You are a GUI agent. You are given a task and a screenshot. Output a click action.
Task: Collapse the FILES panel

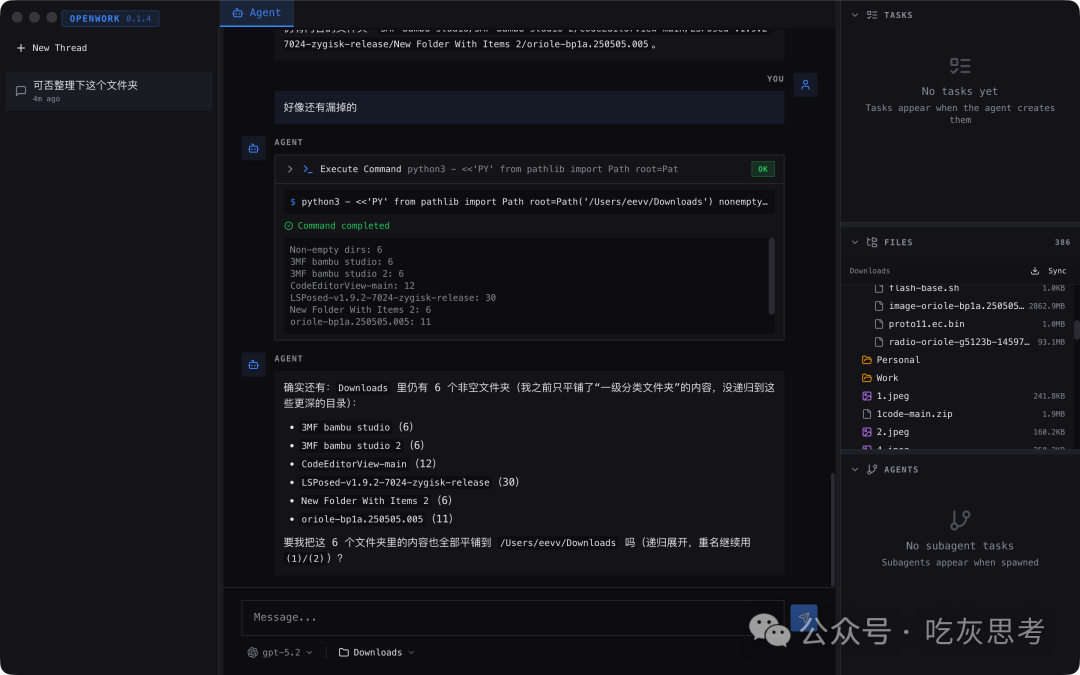[855, 242]
